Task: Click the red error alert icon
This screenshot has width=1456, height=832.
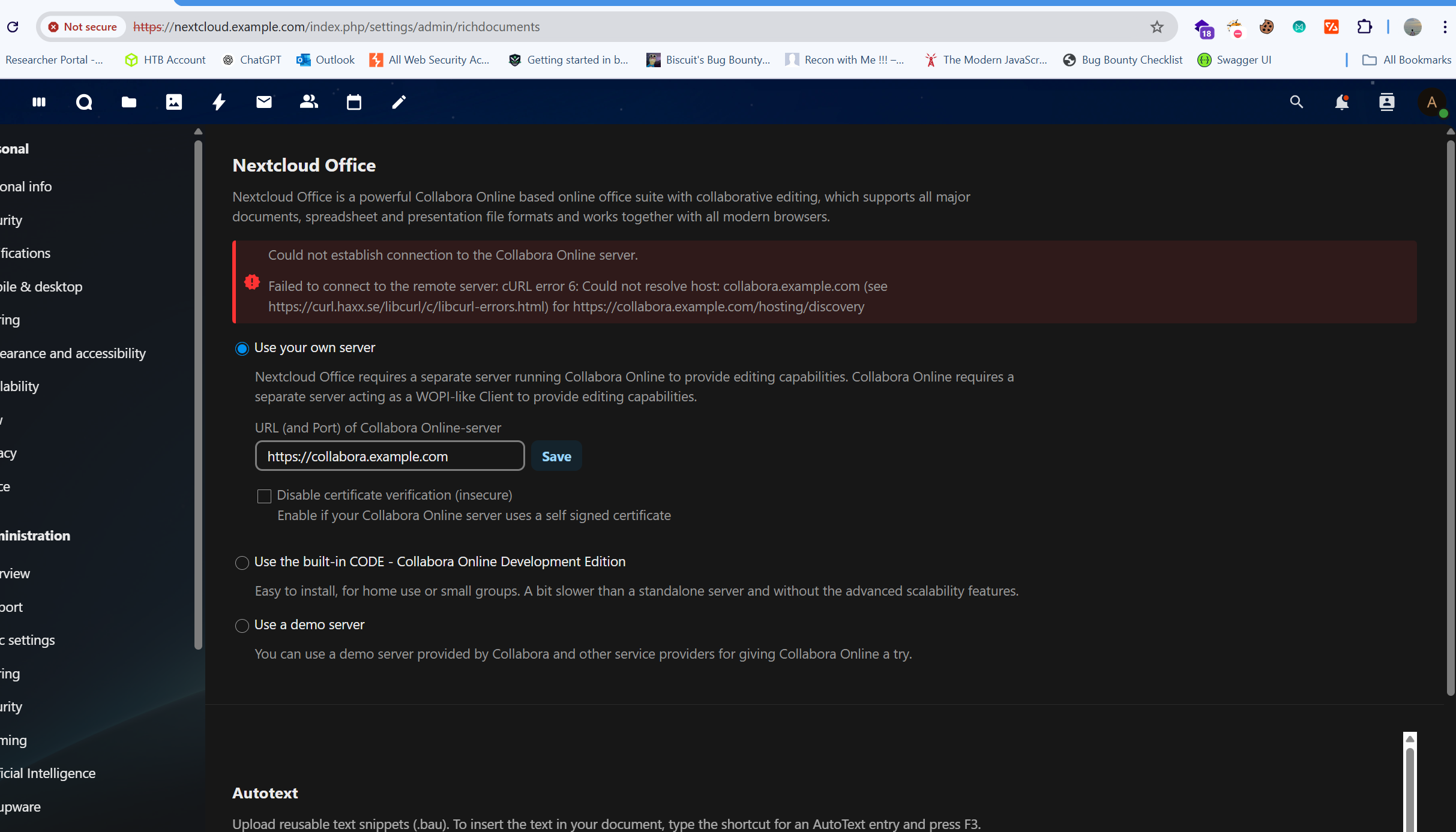Action: (252, 282)
